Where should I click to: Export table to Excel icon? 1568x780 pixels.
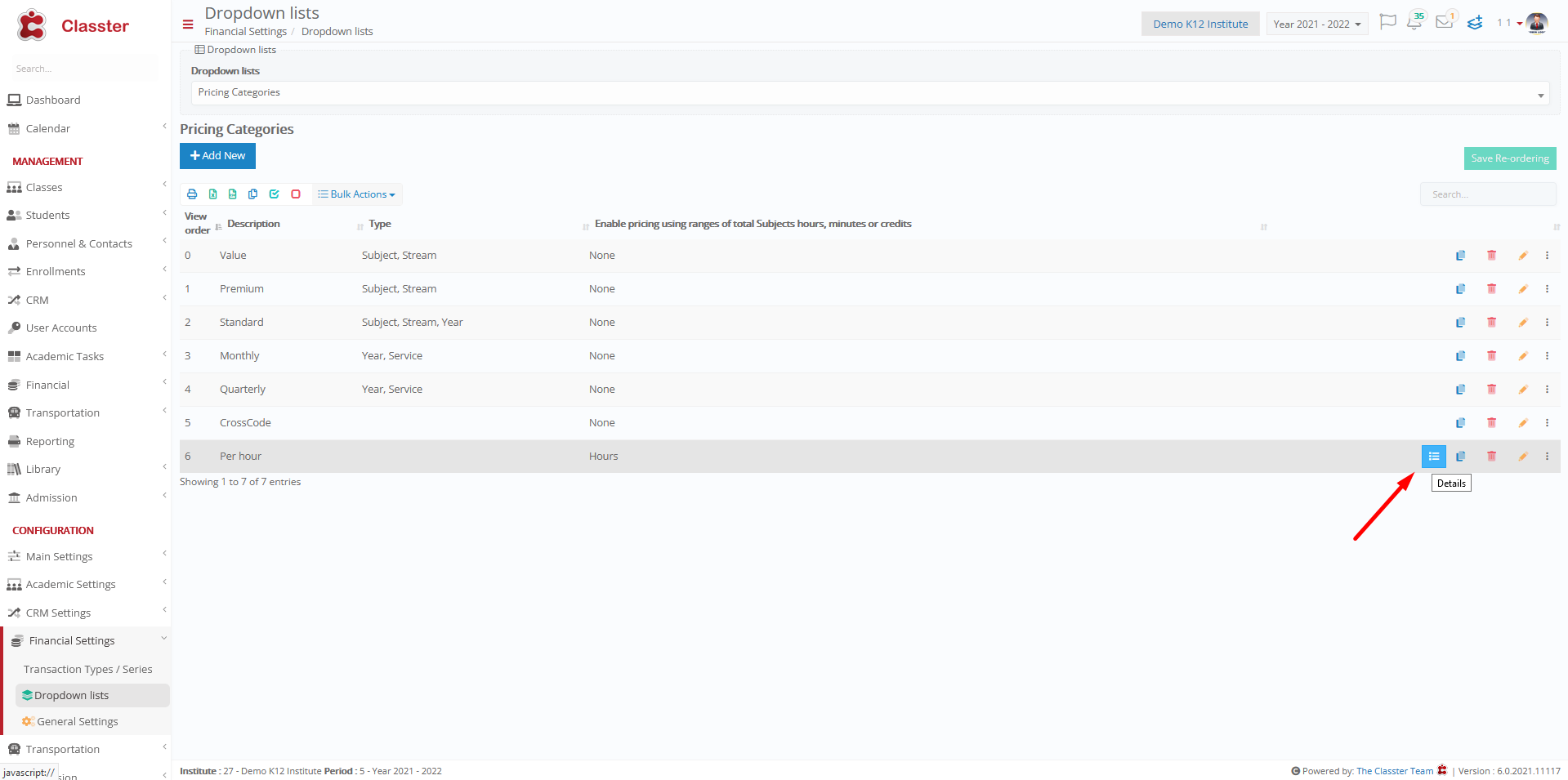click(212, 194)
